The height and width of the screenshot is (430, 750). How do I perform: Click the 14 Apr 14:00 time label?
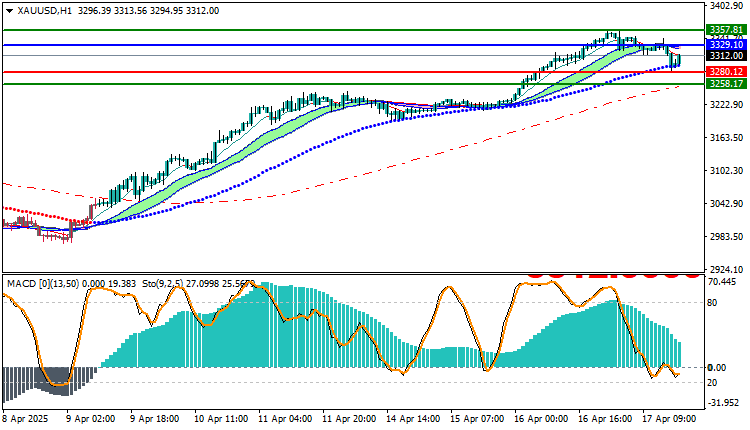click(x=413, y=419)
